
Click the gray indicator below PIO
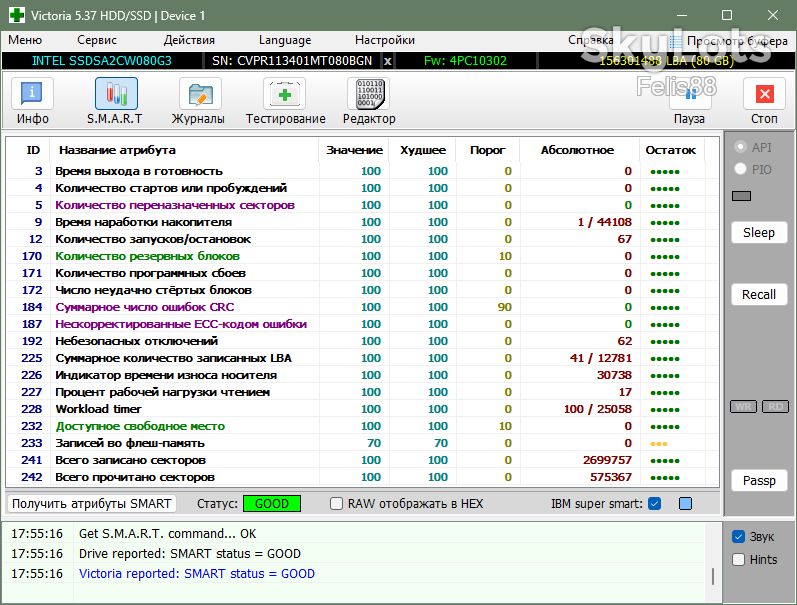(741, 196)
